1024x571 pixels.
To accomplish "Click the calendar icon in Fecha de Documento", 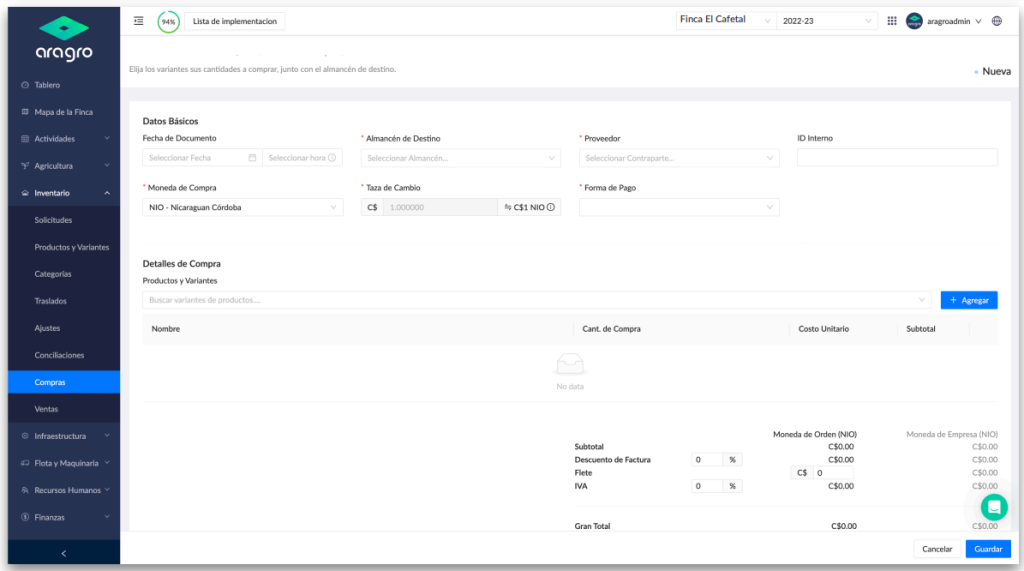I will (252, 157).
